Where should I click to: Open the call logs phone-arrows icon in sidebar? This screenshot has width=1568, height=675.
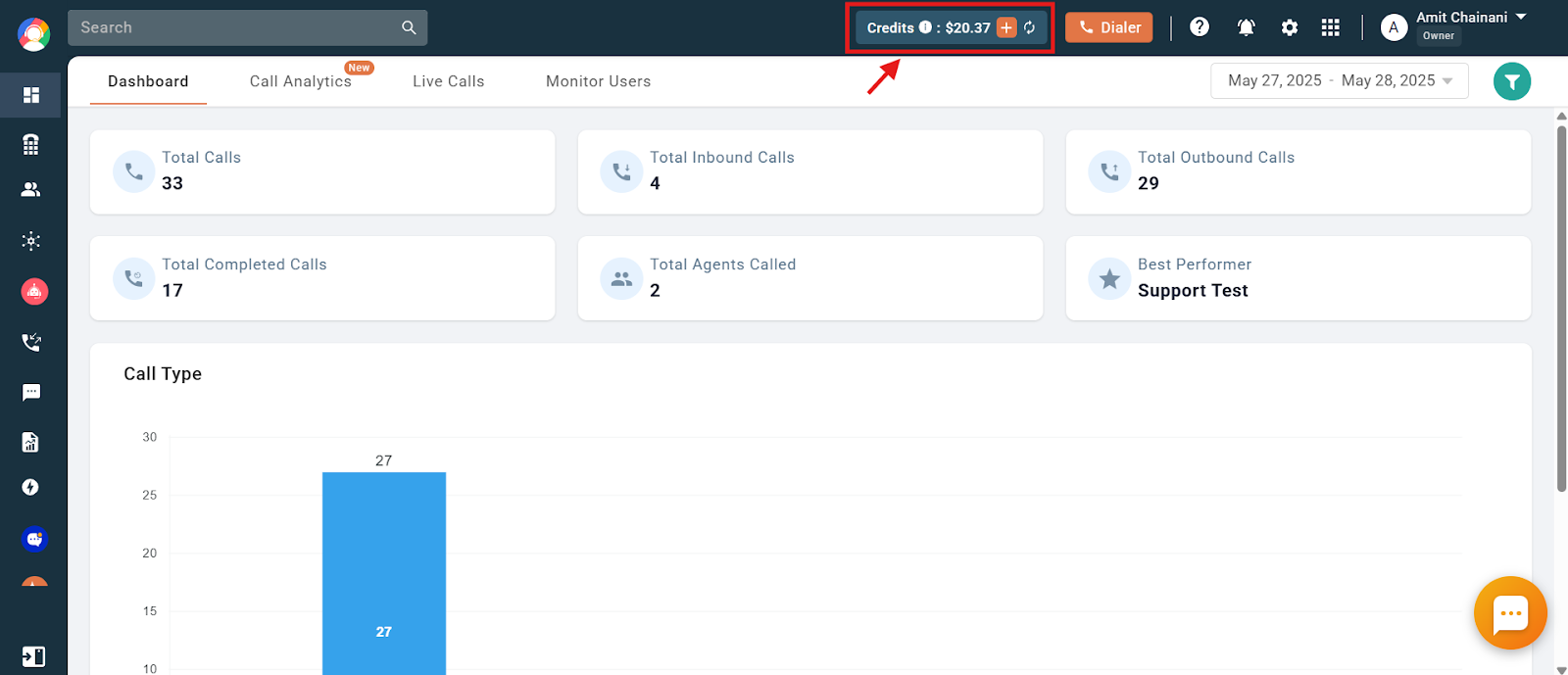click(x=31, y=342)
